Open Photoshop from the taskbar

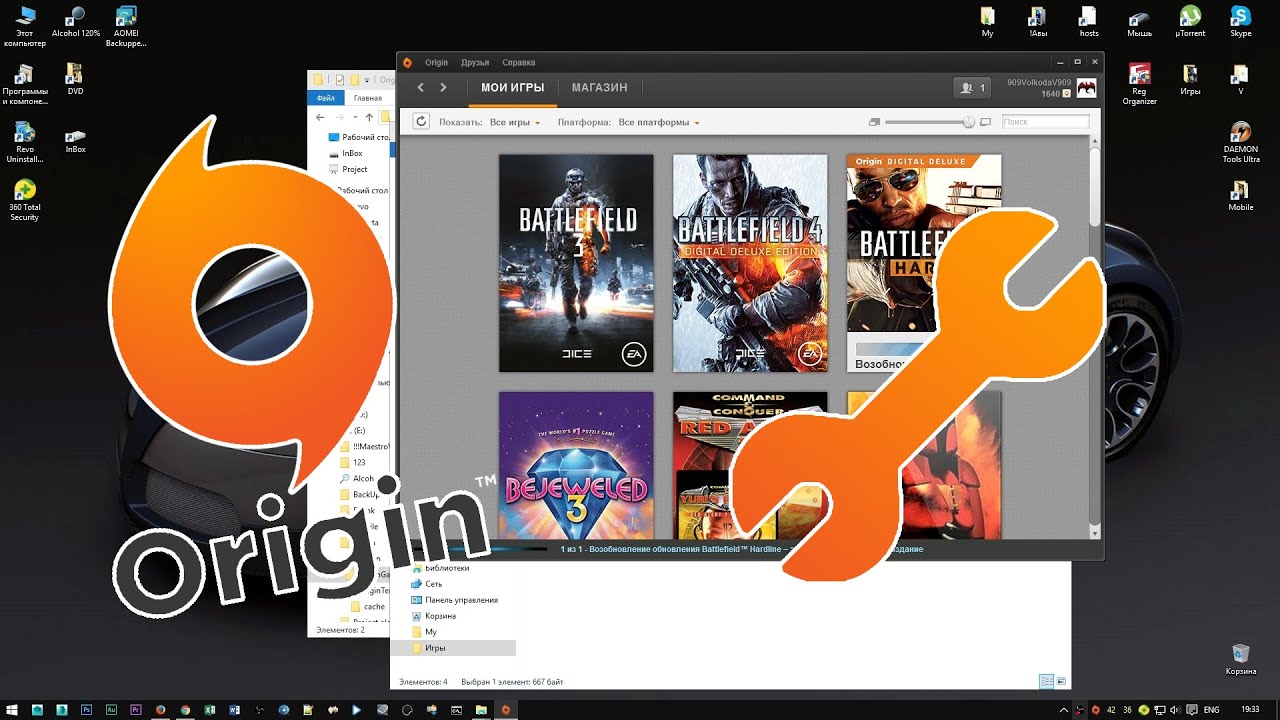point(87,709)
